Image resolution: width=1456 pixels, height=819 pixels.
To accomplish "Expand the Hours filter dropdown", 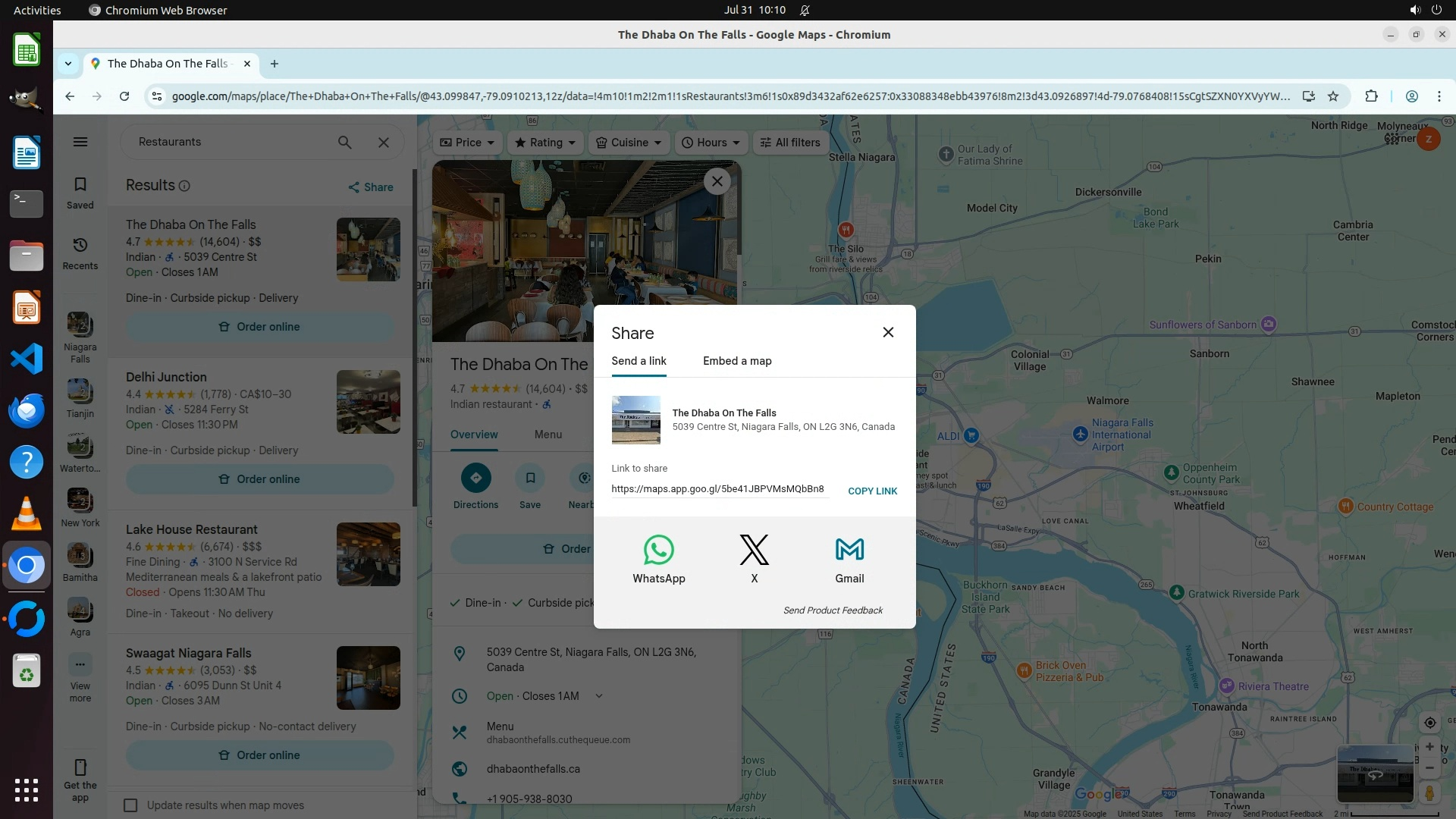I will click(711, 143).
